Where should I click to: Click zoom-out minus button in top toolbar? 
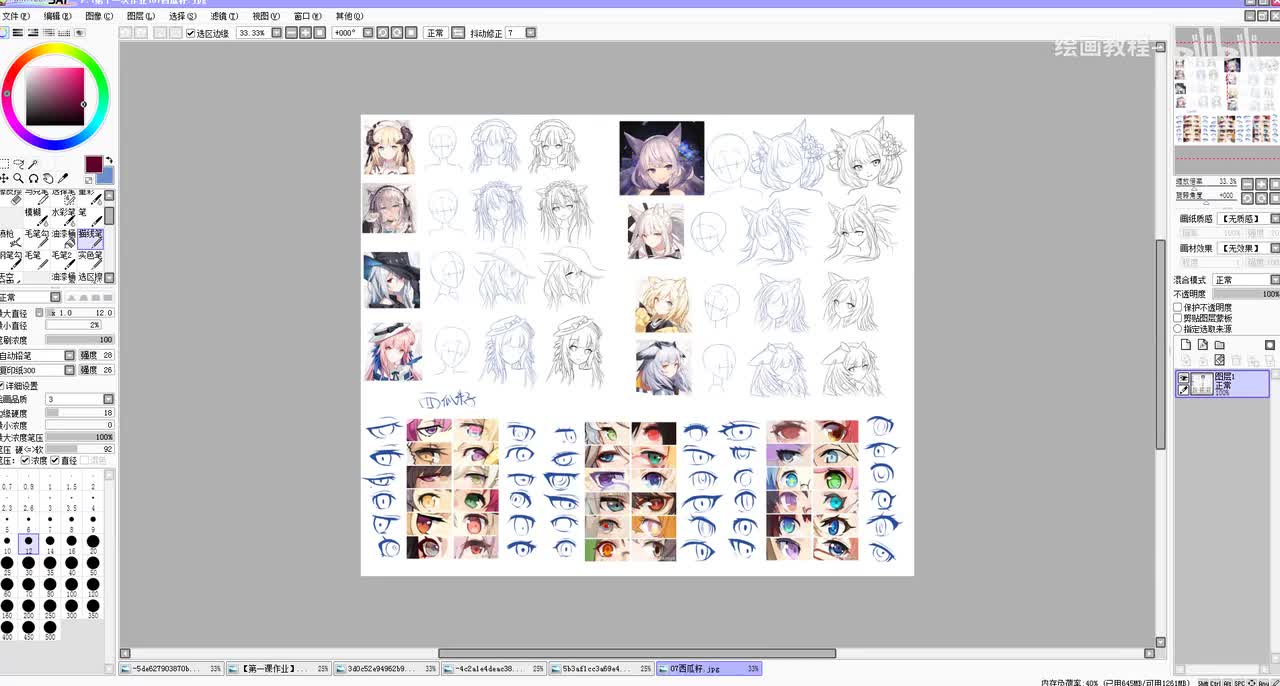point(291,33)
